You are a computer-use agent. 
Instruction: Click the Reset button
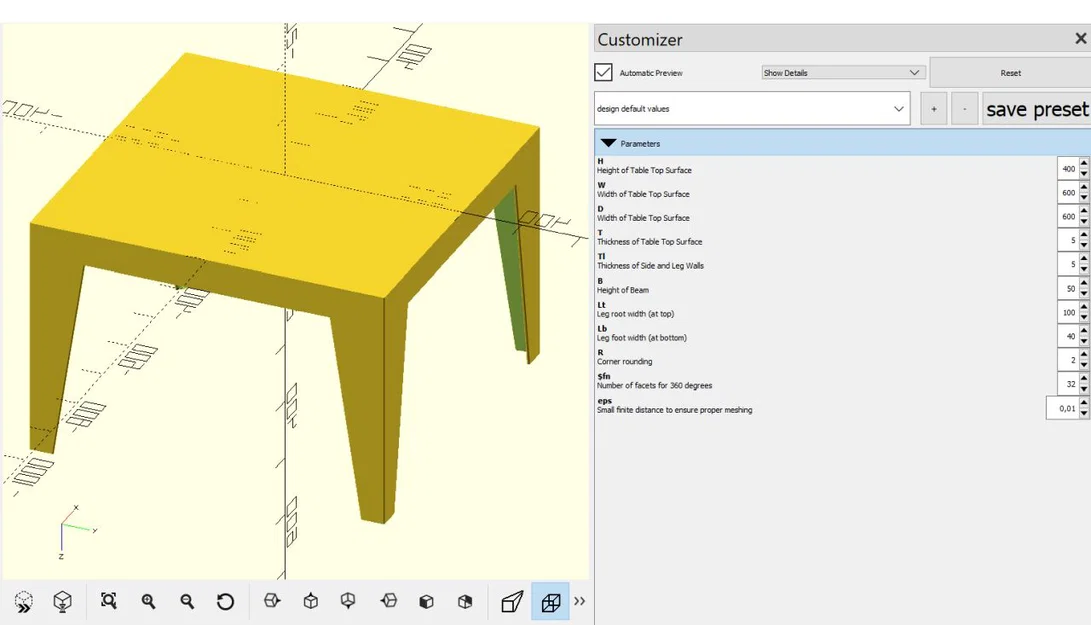1010,72
